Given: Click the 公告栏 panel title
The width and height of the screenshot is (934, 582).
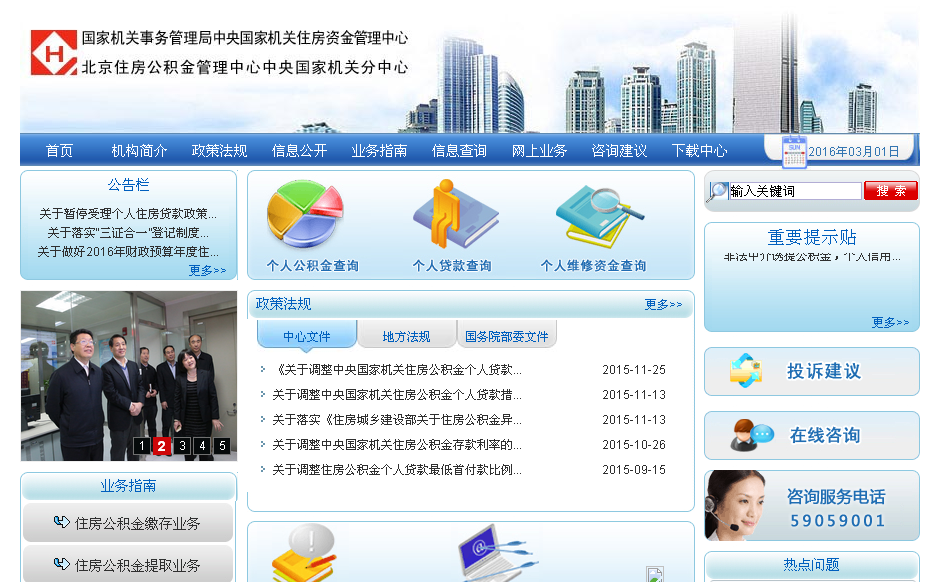Looking at the screenshot, I should pos(128,185).
